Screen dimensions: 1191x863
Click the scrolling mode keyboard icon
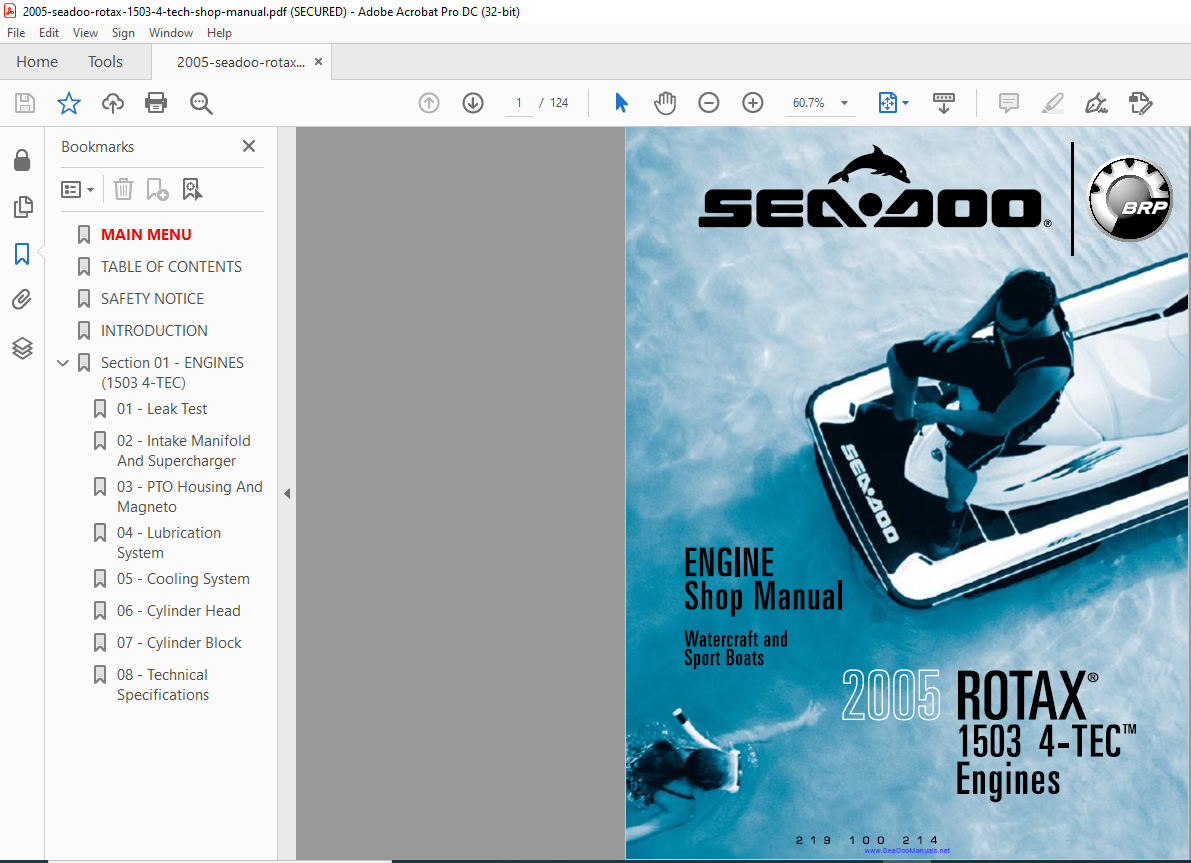pos(944,103)
